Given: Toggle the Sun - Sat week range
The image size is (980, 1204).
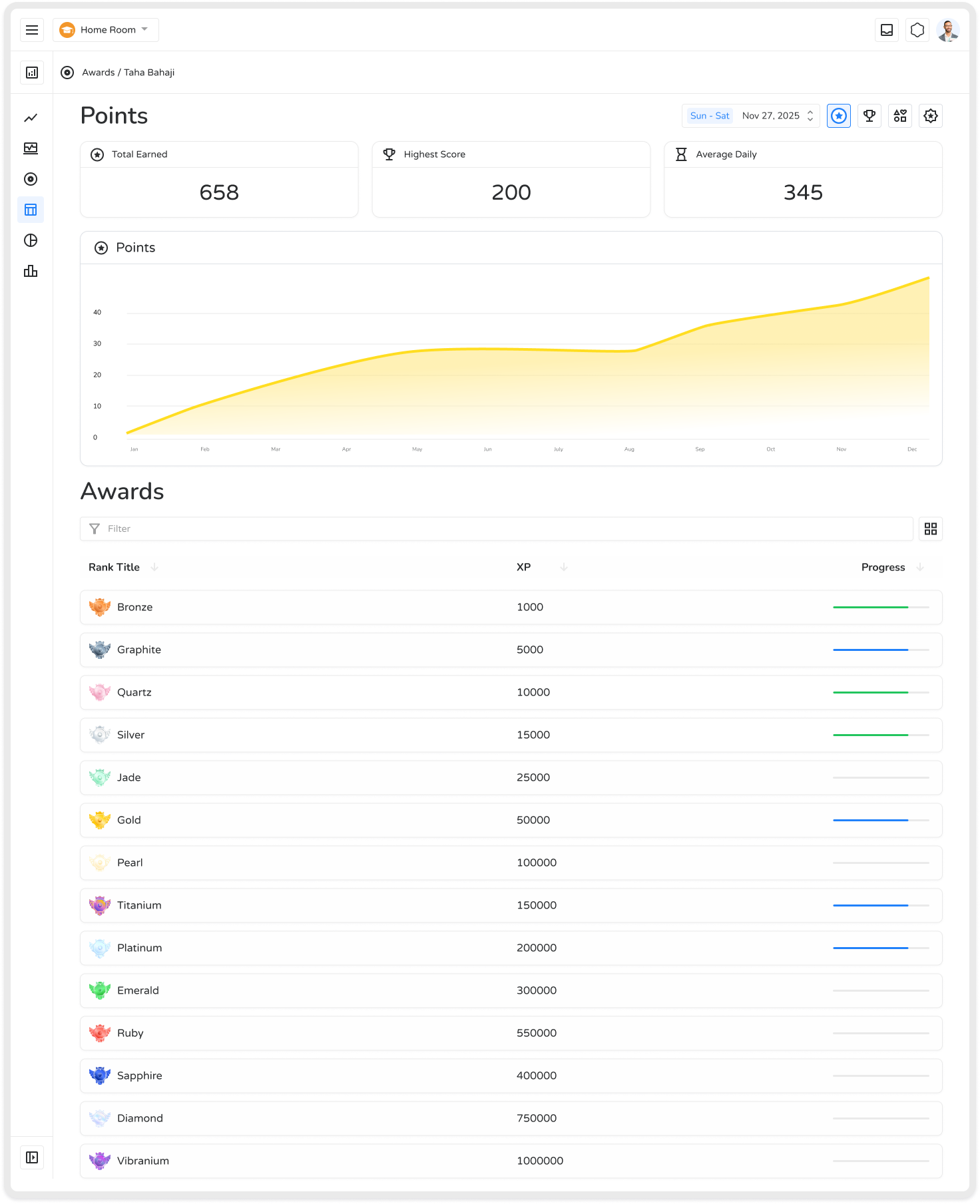Looking at the screenshot, I should pyautogui.click(x=710, y=116).
